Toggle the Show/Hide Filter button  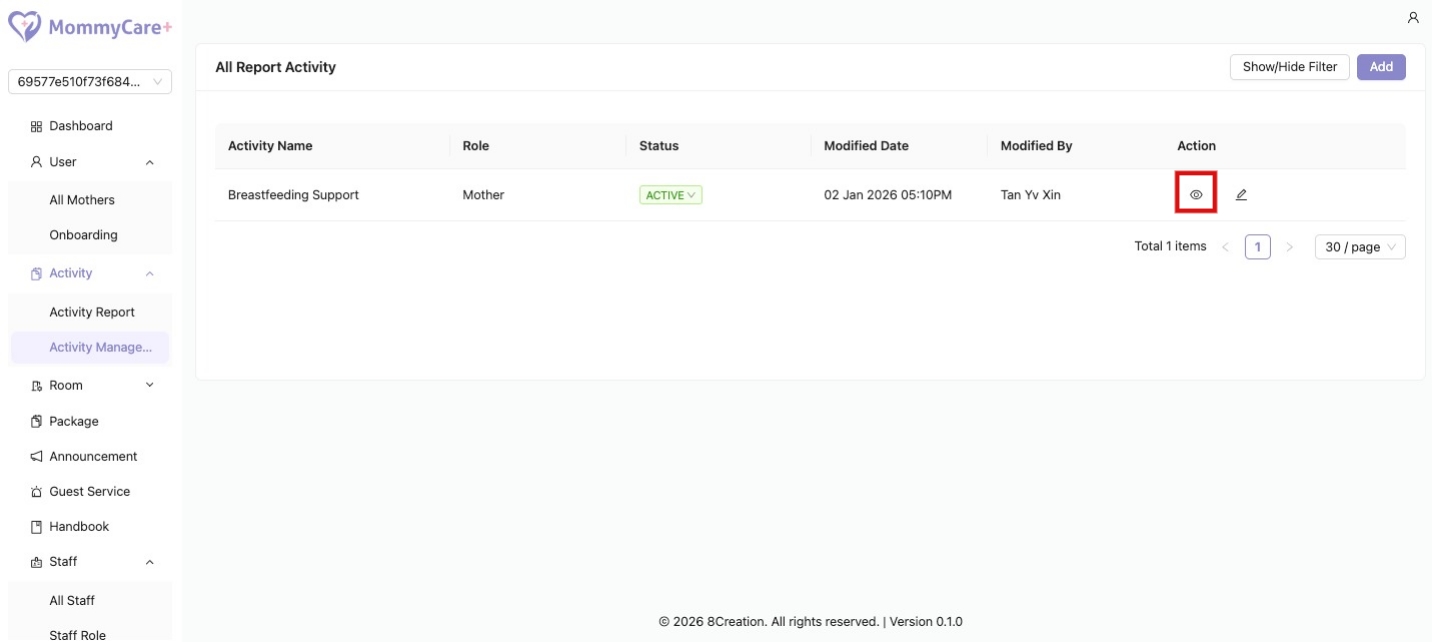(1289, 66)
